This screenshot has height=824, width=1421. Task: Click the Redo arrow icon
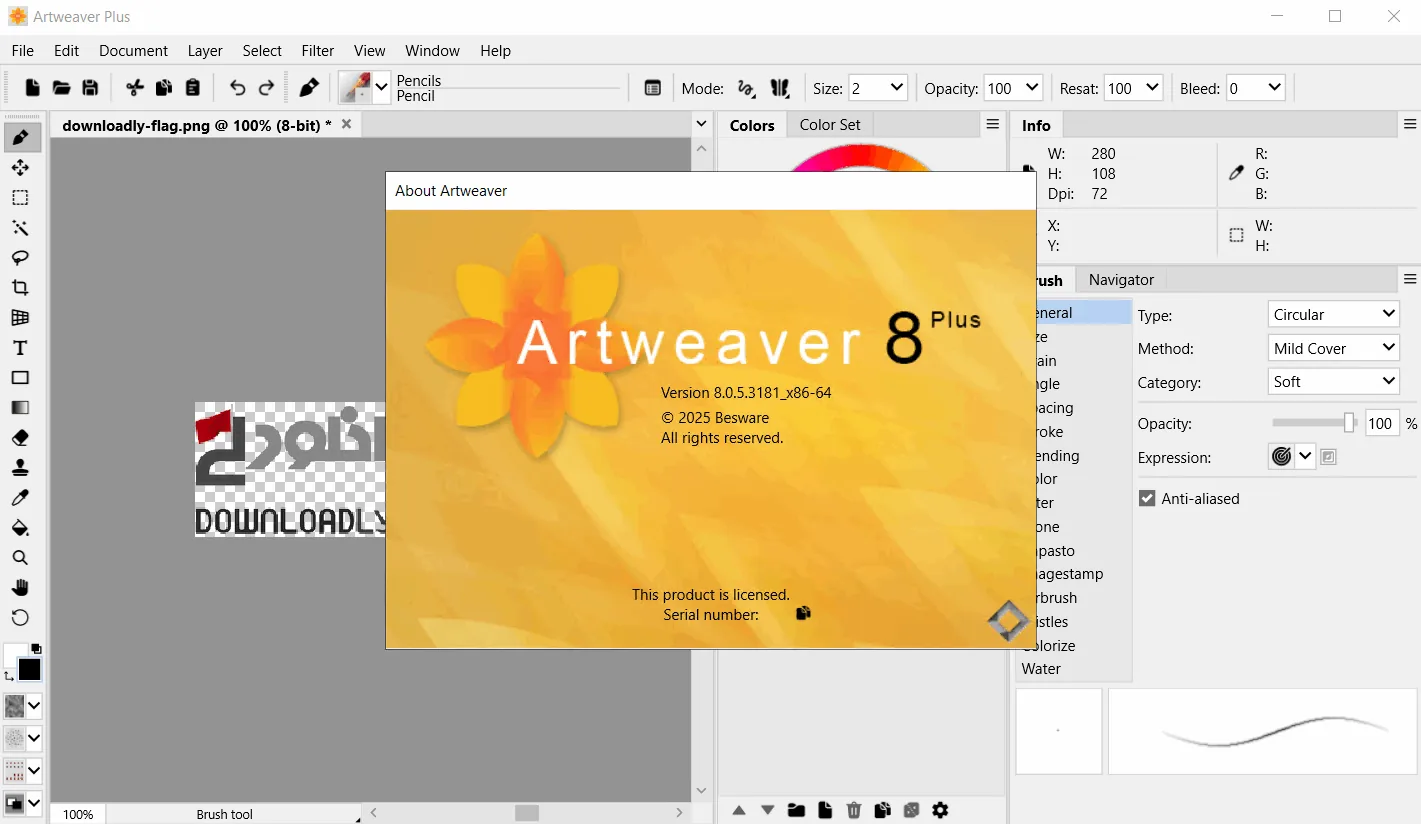[266, 88]
